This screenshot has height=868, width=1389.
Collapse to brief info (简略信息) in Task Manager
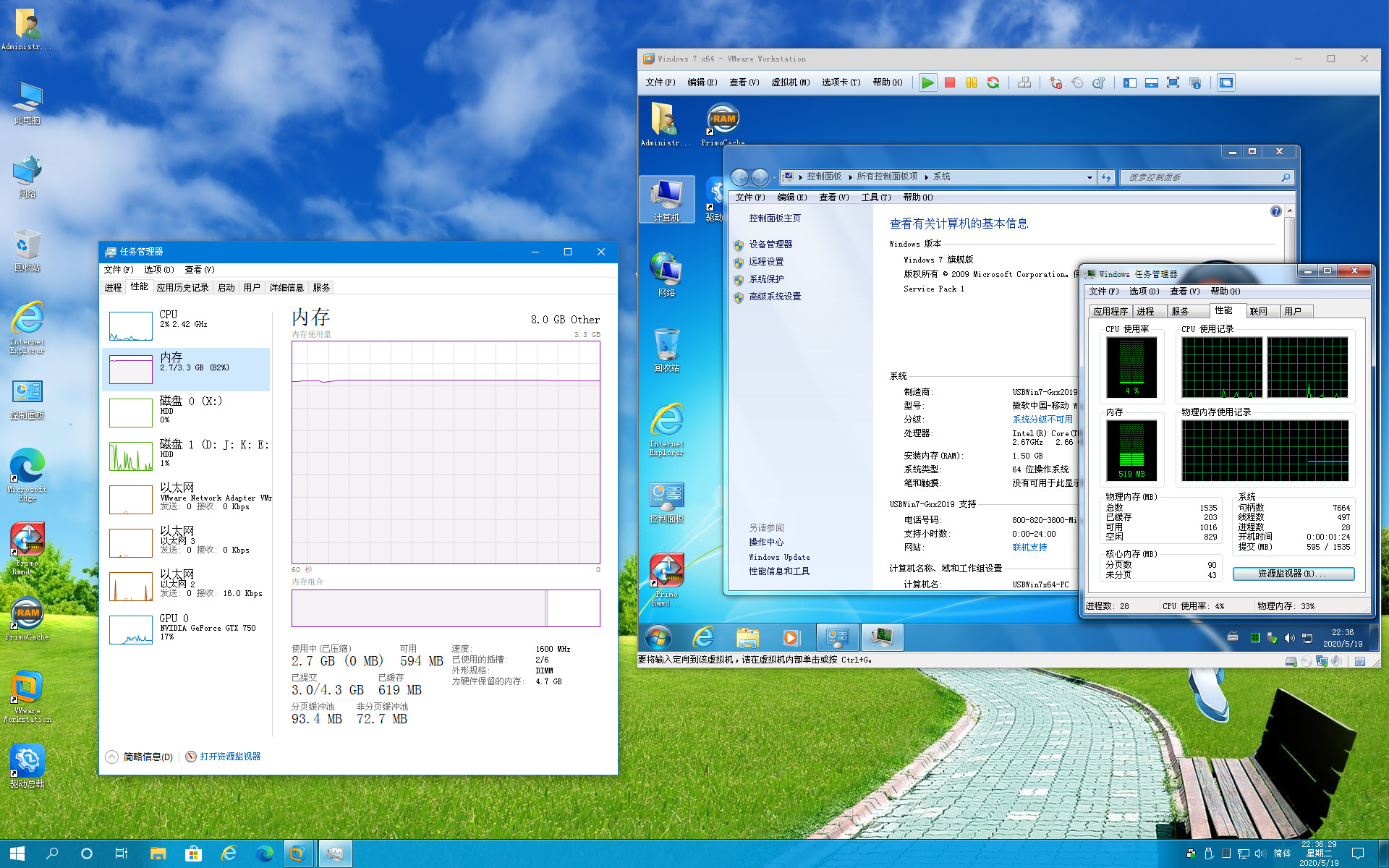tap(140, 757)
